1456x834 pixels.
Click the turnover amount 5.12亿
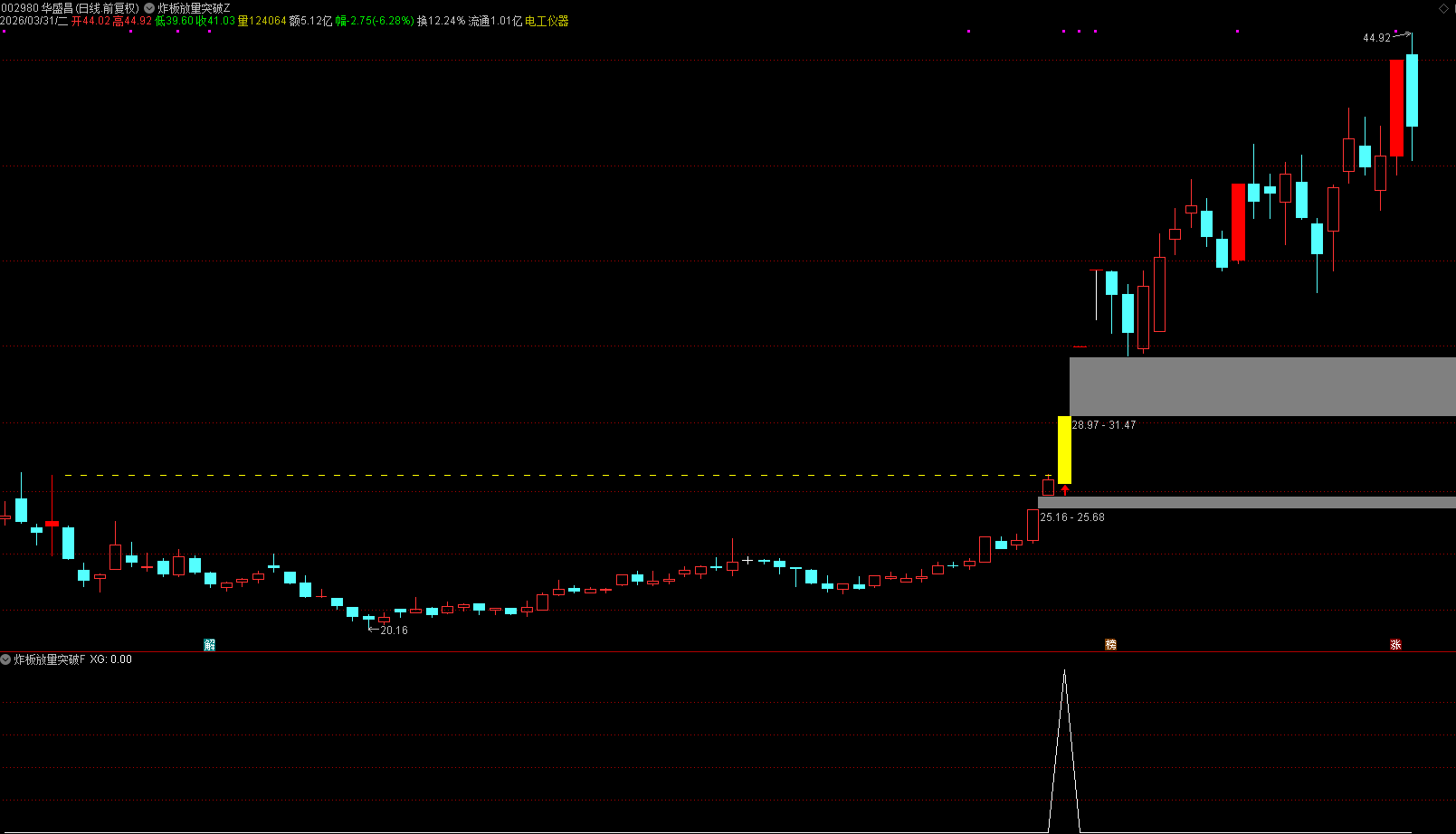coord(317,21)
